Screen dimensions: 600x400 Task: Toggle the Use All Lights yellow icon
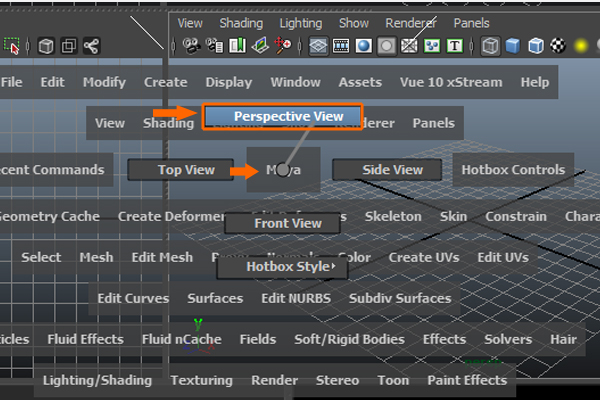581,46
